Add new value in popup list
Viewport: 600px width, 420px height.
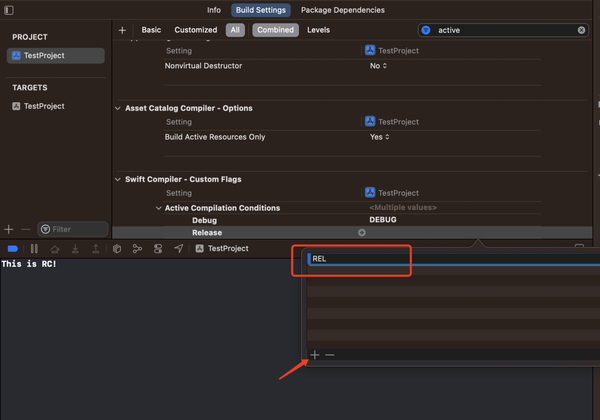tap(315, 355)
